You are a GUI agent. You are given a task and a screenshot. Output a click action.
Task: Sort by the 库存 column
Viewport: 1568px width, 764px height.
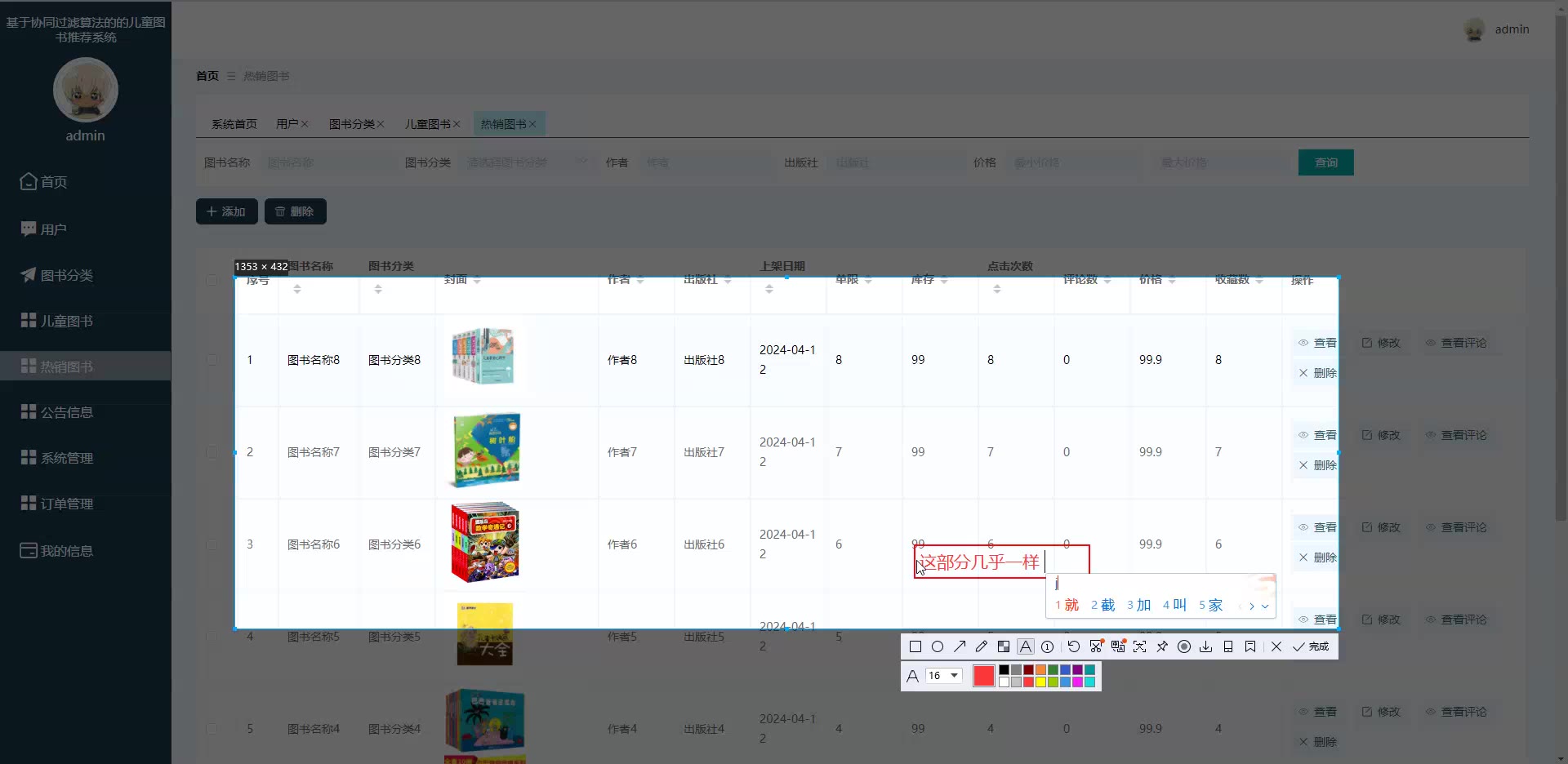944,280
